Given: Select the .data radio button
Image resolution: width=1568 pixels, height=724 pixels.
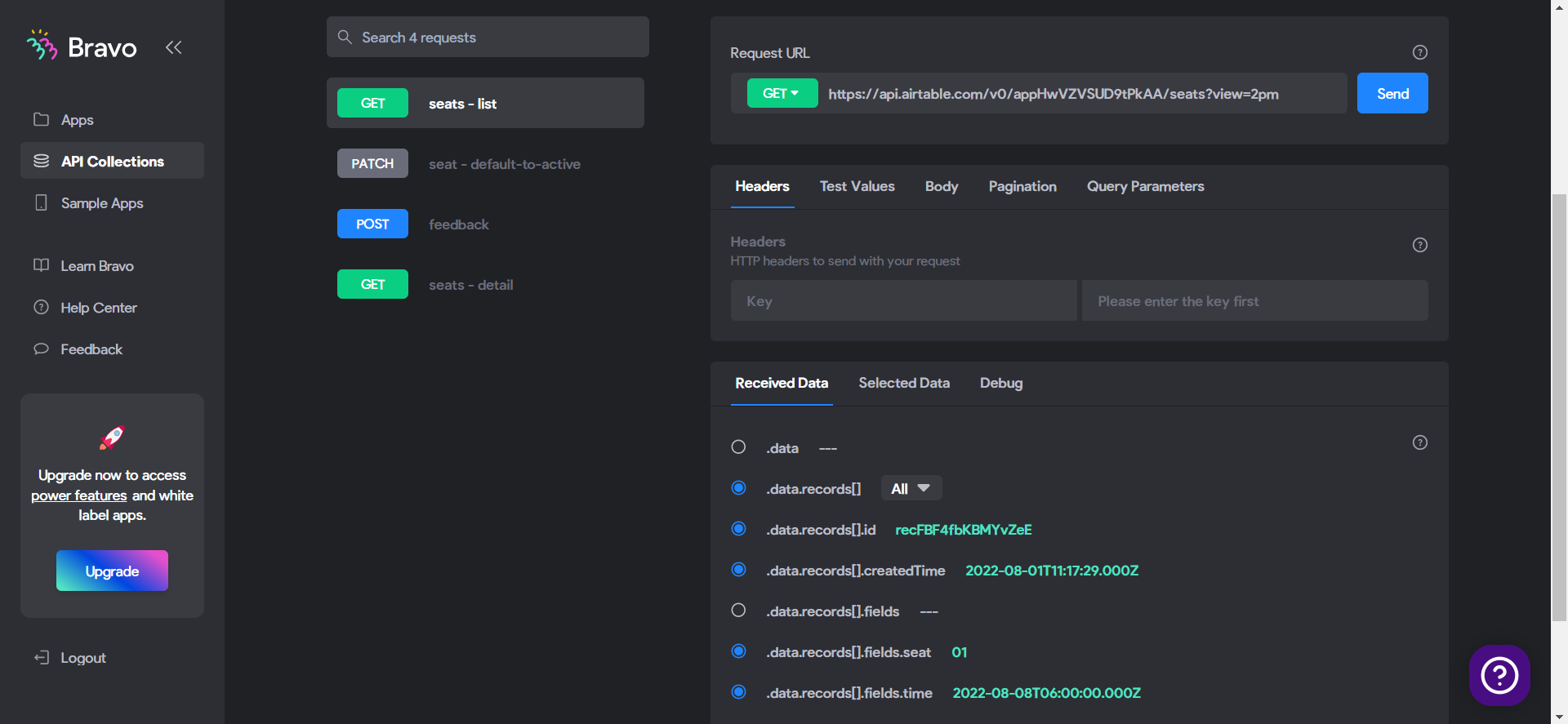Looking at the screenshot, I should (x=738, y=447).
